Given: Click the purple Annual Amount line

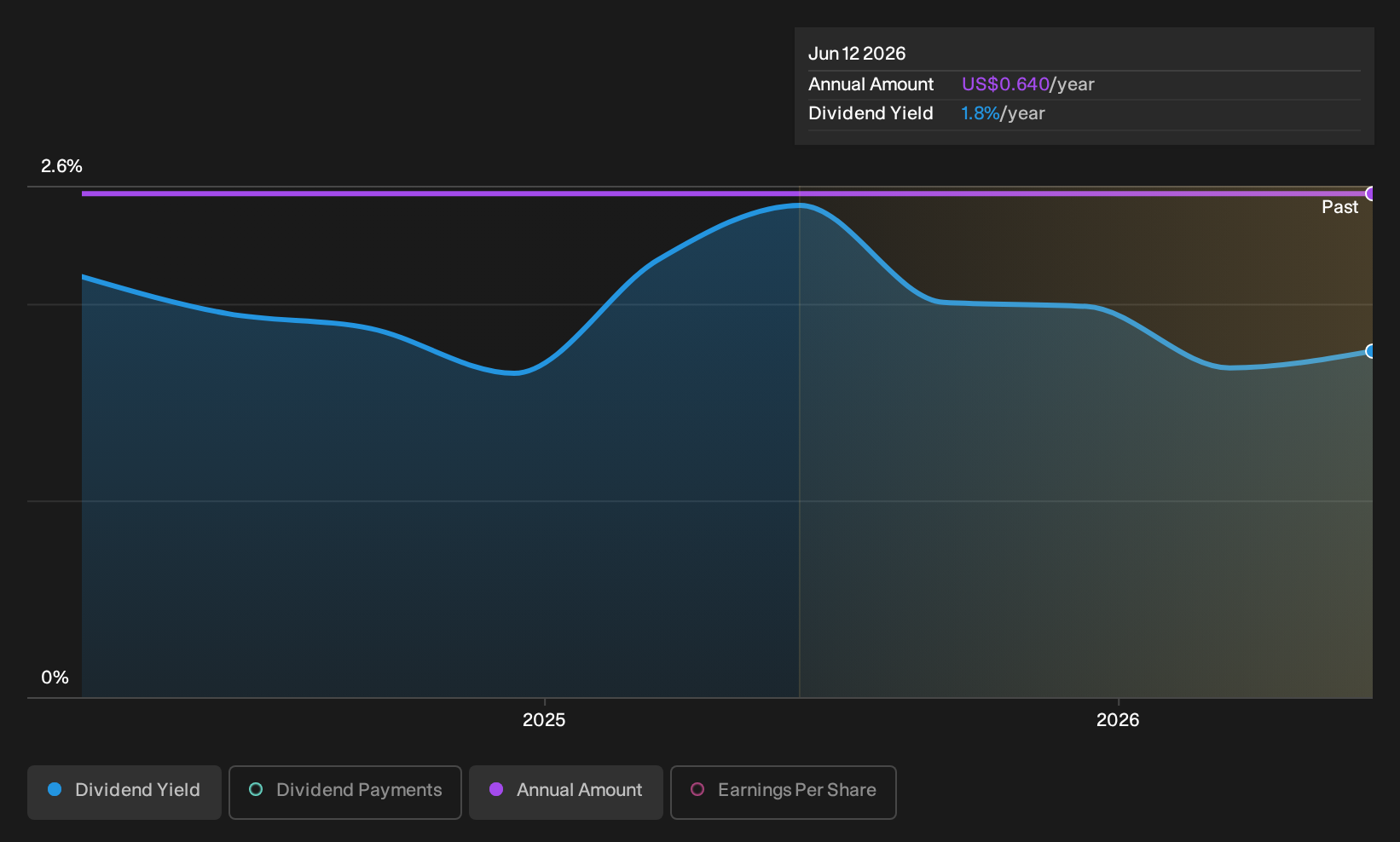Looking at the screenshot, I should 726,193.
